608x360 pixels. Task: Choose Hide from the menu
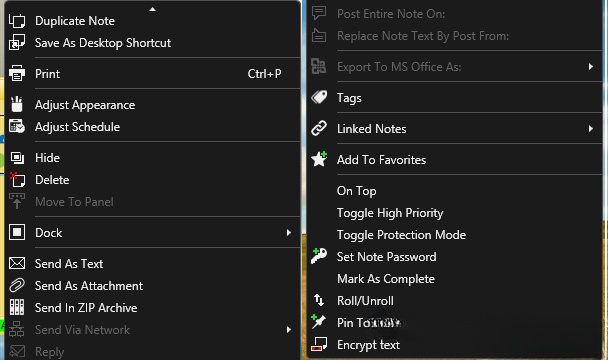point(153,158)
